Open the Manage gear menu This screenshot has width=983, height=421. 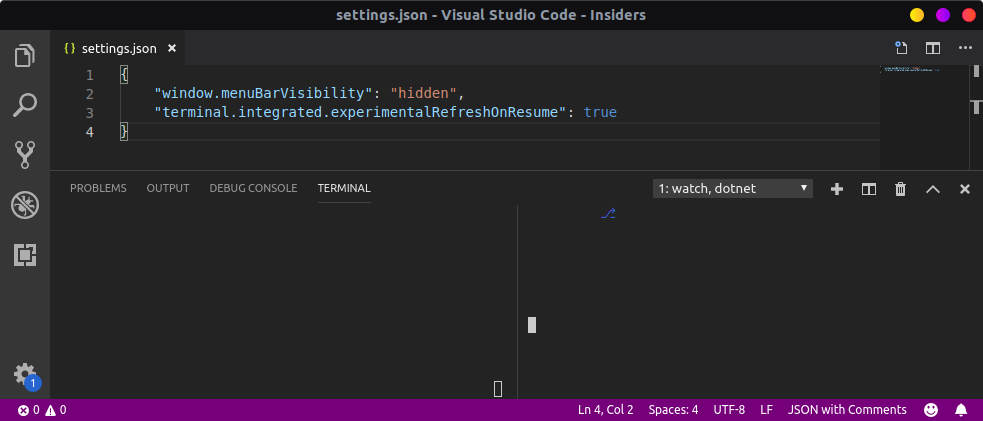(25, 375)
